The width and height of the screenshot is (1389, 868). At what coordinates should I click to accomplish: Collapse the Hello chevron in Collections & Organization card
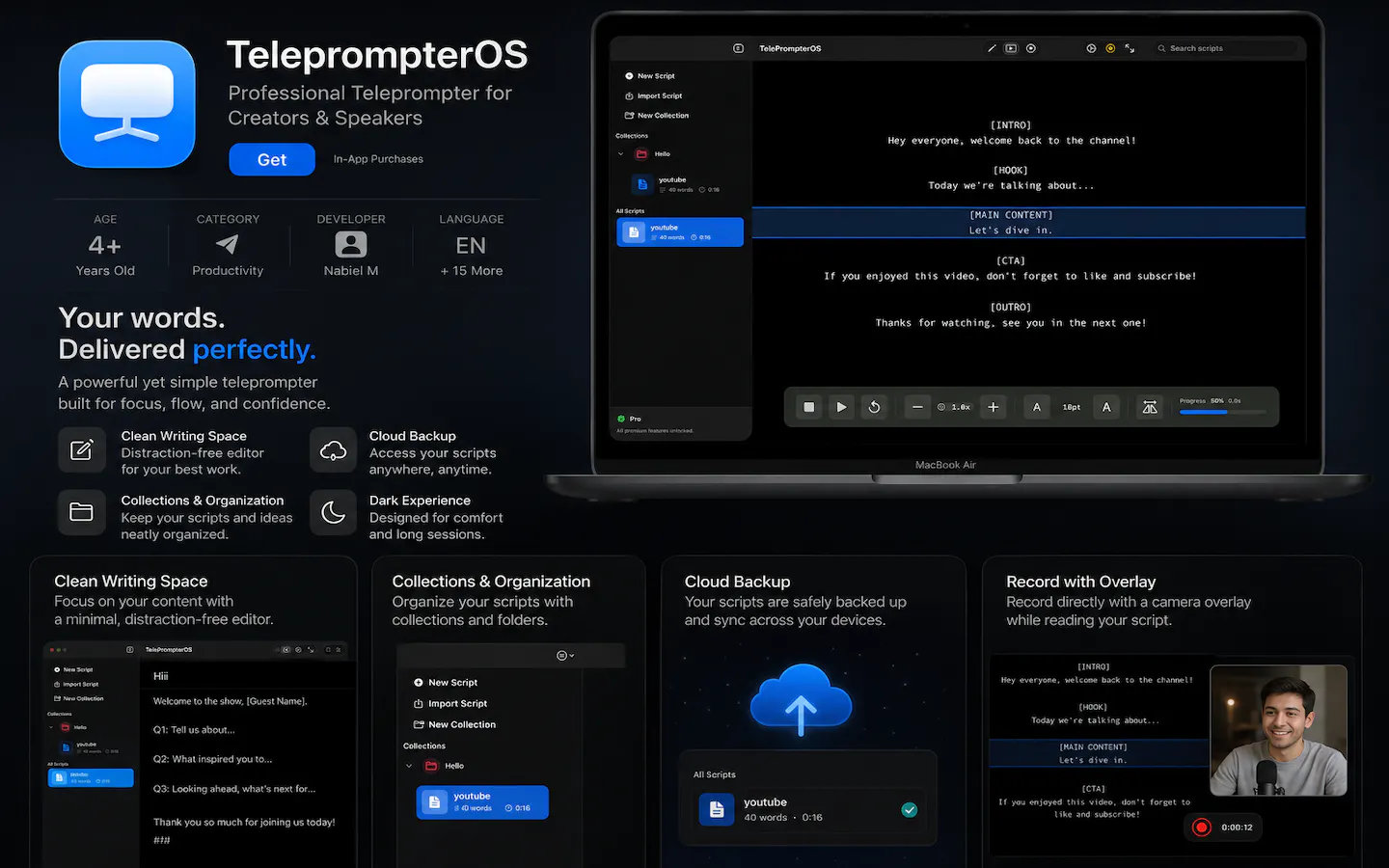point(409,767)
